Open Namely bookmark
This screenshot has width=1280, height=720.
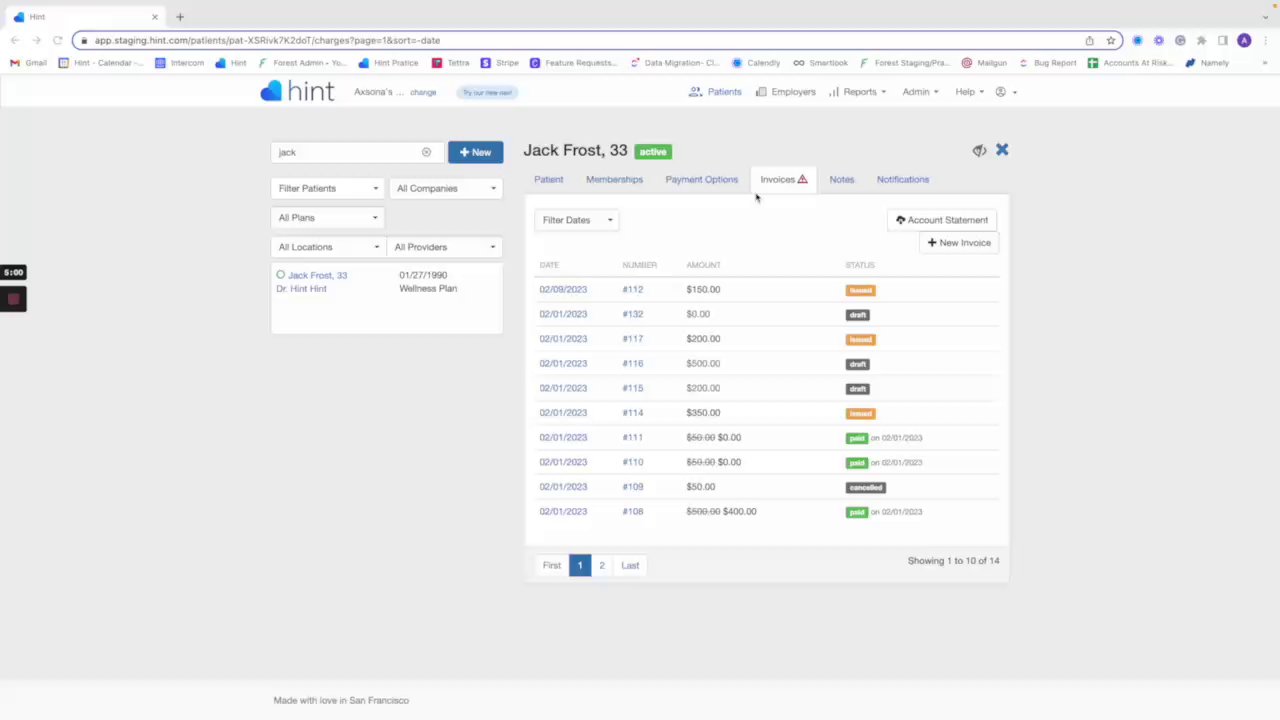(1207, 63)
